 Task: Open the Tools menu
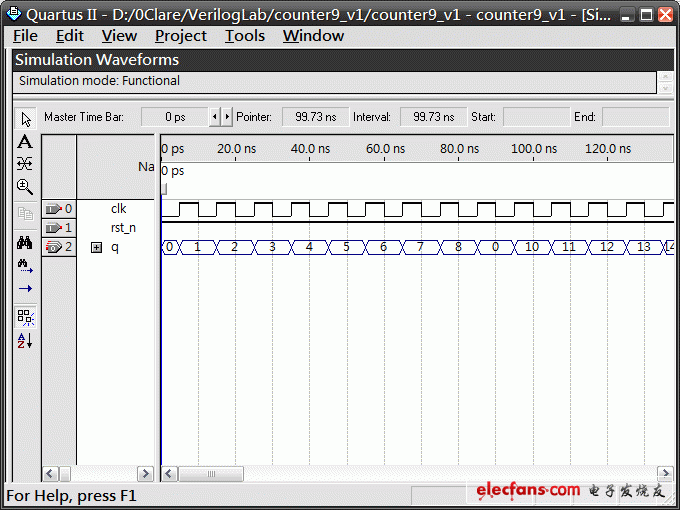244,36
